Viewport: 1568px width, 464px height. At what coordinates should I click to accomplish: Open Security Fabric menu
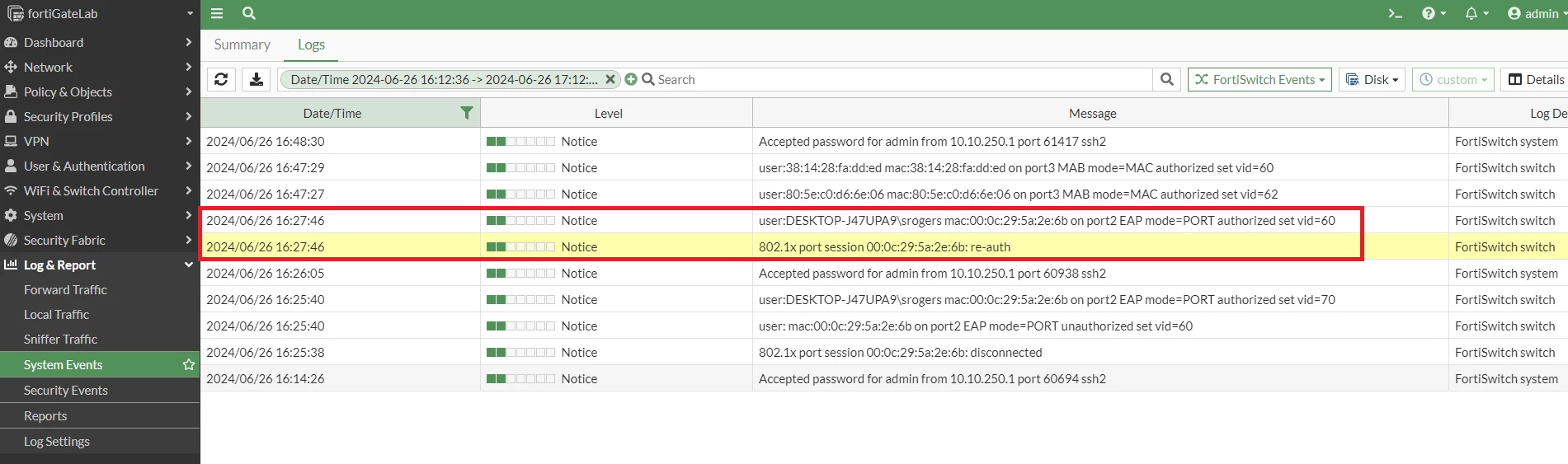[x=100, y=240]
